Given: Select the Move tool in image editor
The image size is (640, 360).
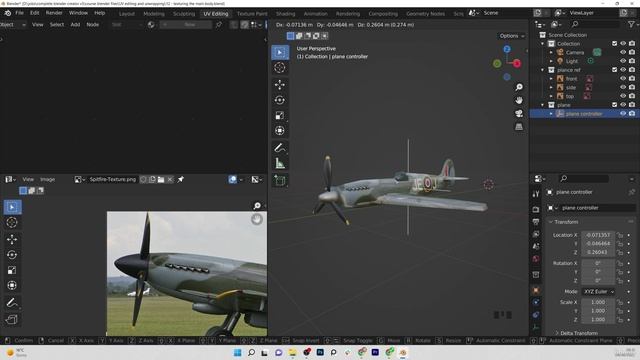Looking at the screenshot, I should coord(12,239).
